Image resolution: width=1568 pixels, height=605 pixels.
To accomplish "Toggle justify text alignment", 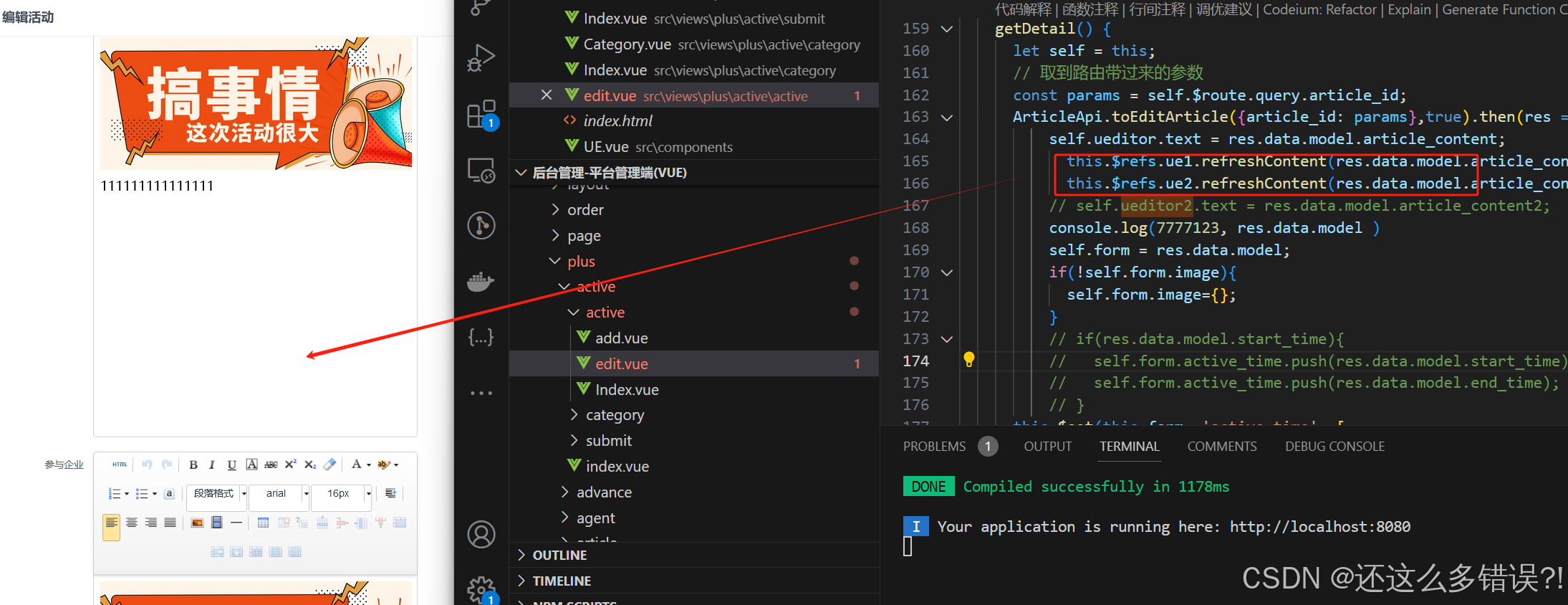I will click(x=170, y=523).
